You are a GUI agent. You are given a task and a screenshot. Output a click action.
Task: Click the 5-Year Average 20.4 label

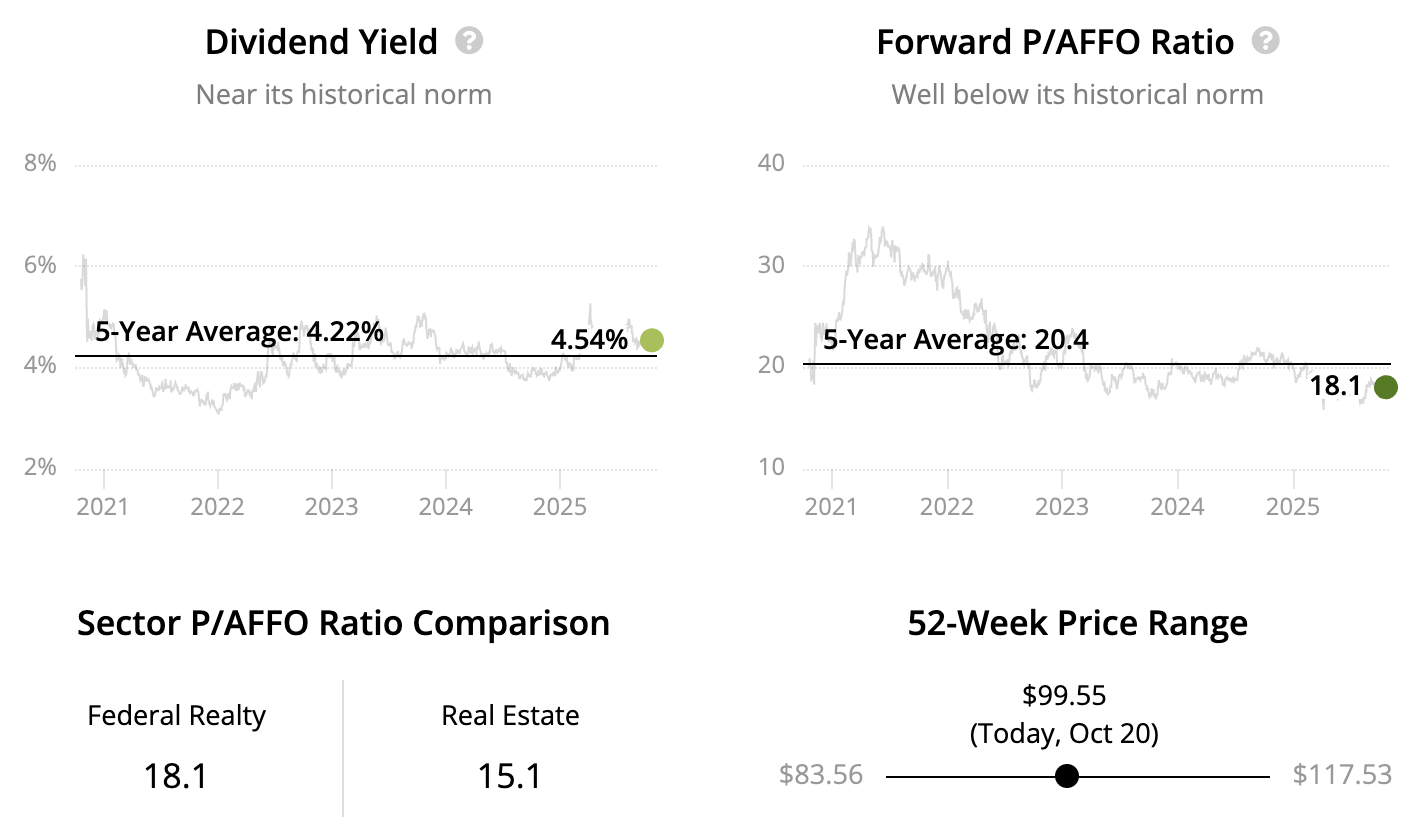point(956,340)
